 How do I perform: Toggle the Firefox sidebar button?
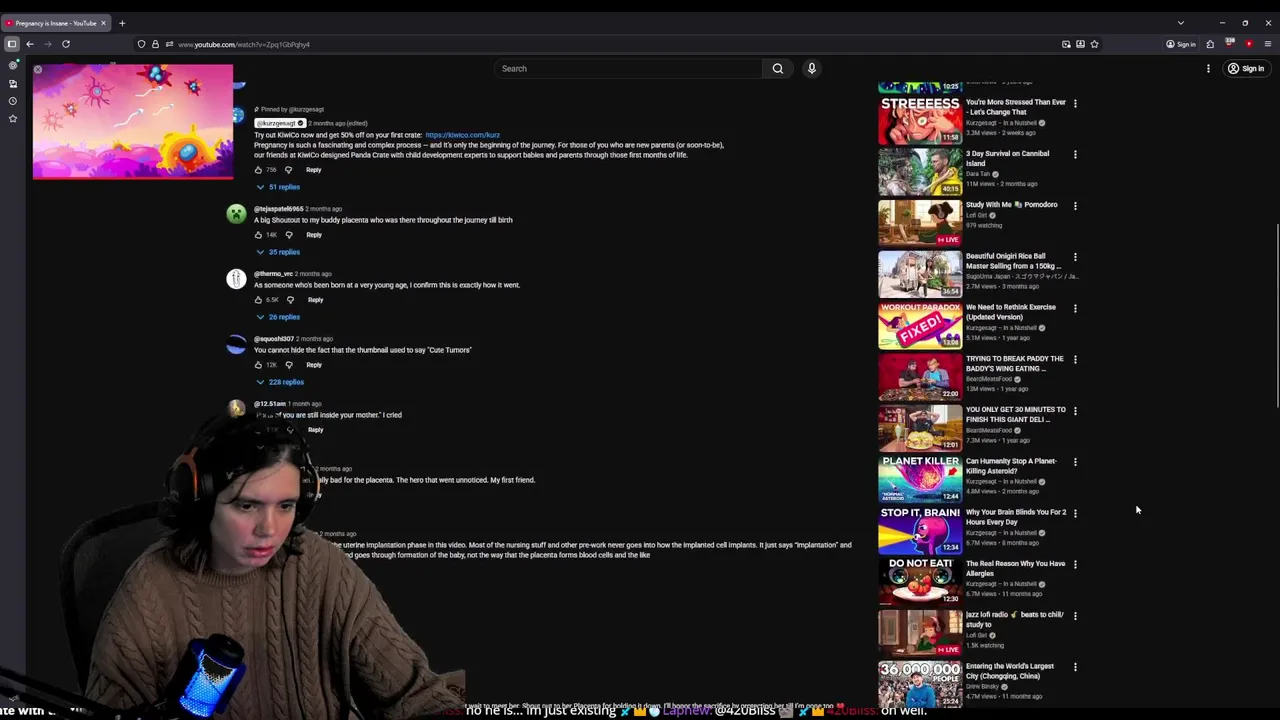click(x=12, y=44)
